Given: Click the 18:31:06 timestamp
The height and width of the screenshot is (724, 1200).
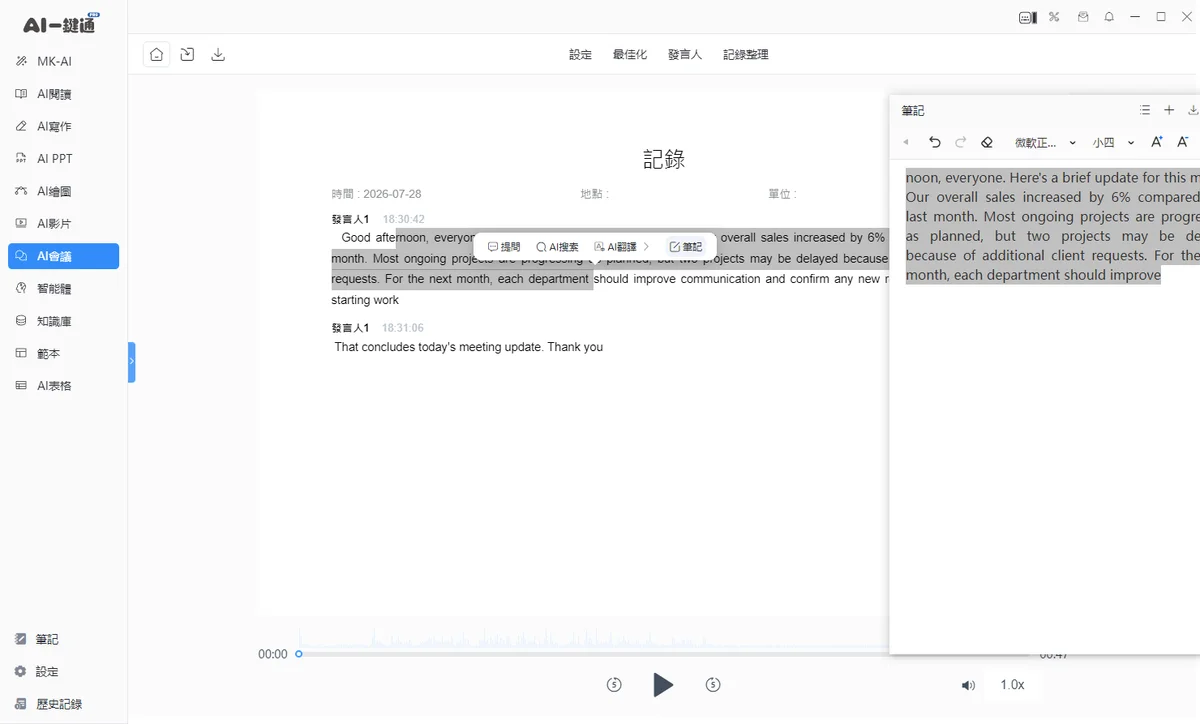Looking at the screenshot, I should [403, 328].
